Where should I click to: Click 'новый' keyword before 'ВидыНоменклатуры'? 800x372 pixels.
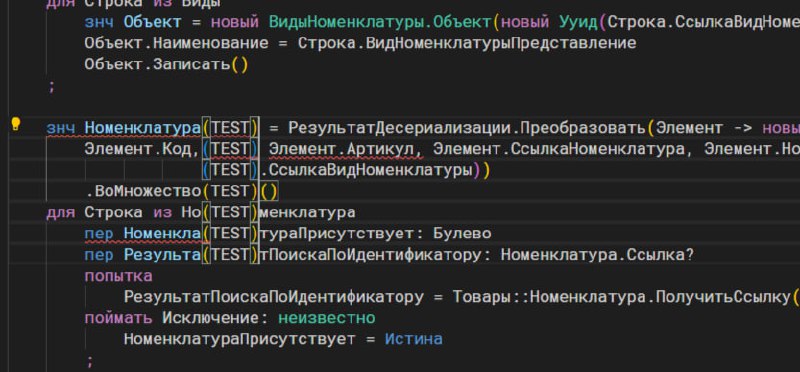pos(235,22)
